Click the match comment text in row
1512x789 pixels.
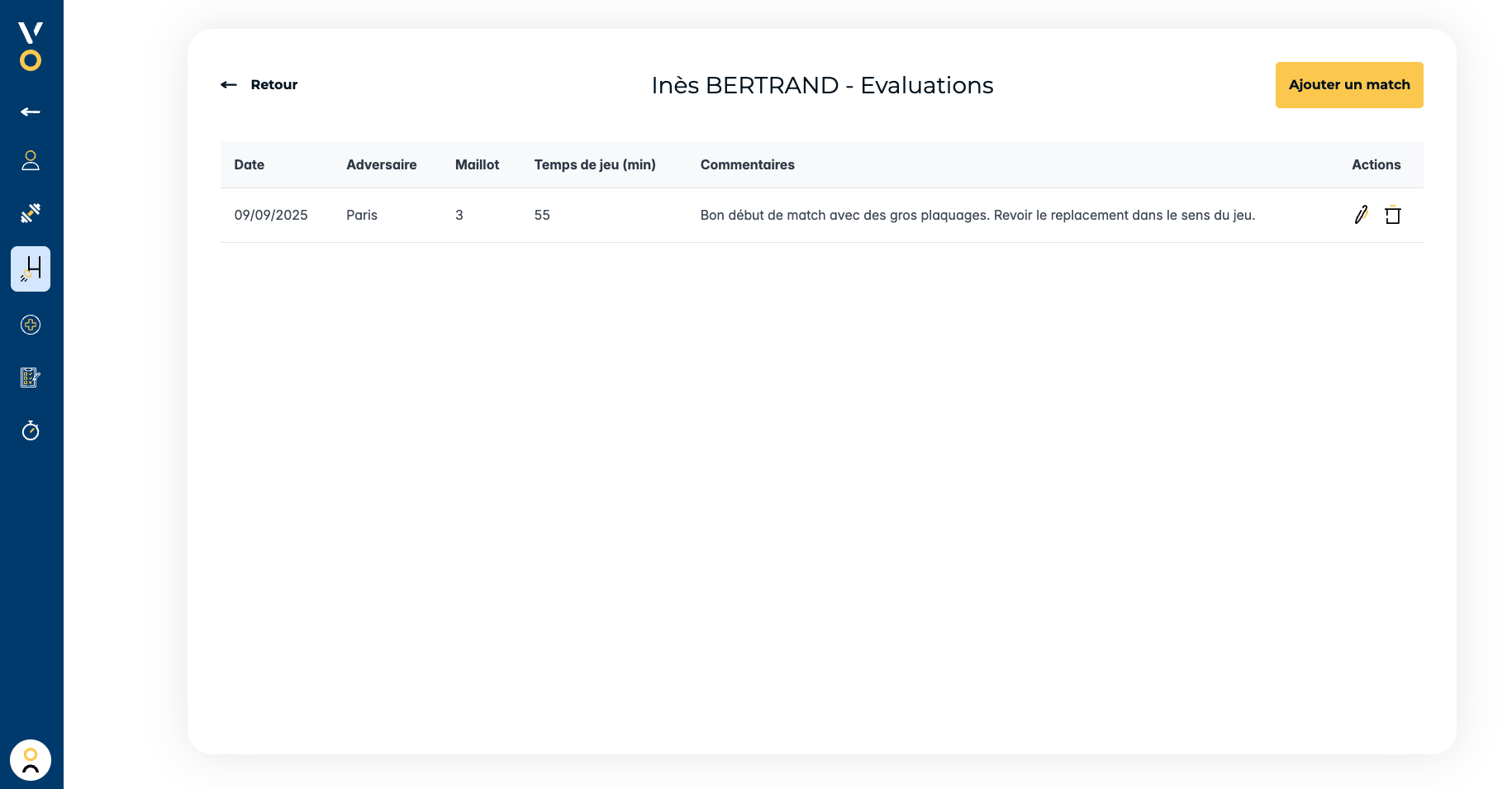(x=977, y=215)
